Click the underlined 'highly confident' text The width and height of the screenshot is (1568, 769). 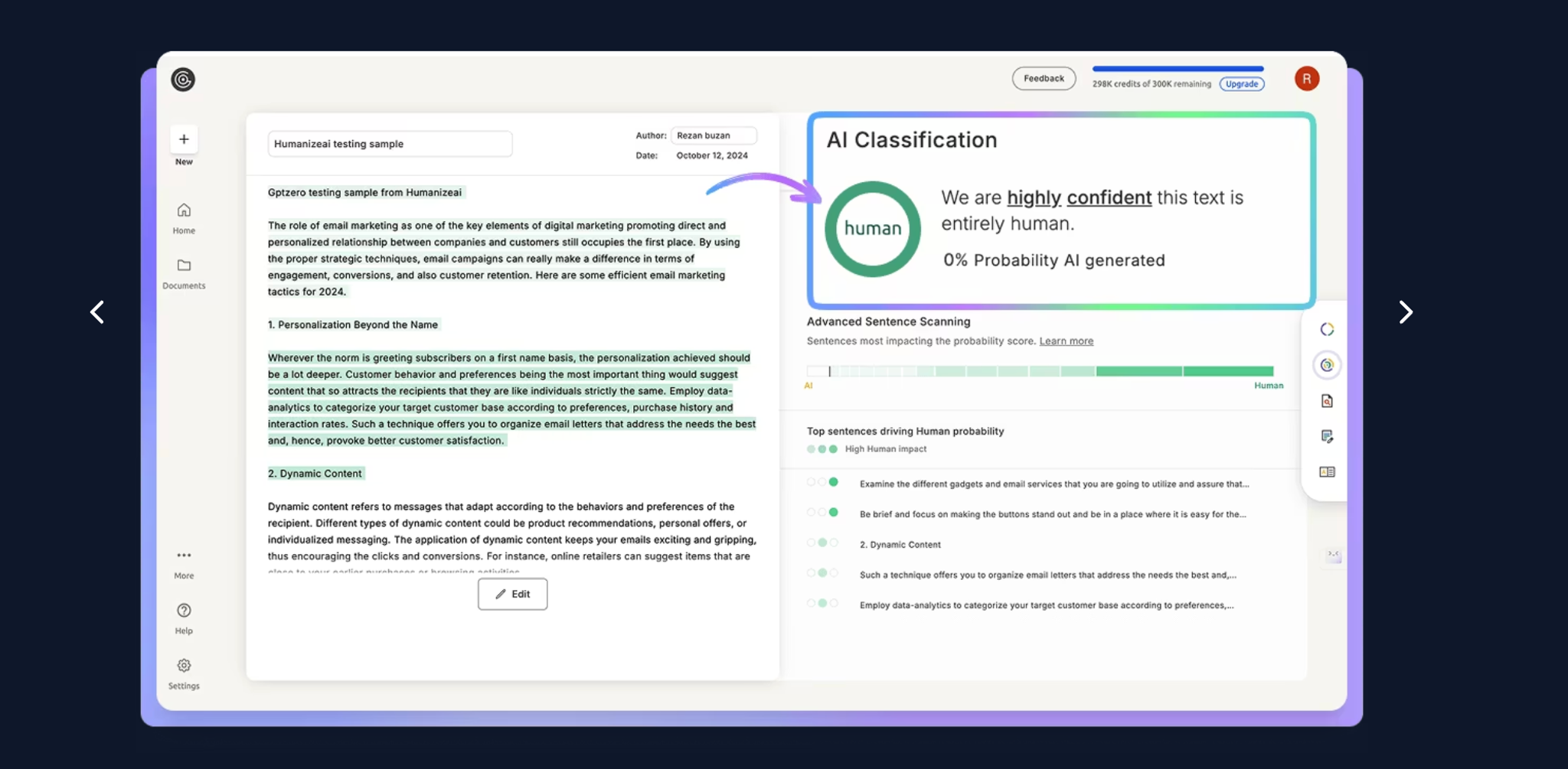click(1079, 197)
